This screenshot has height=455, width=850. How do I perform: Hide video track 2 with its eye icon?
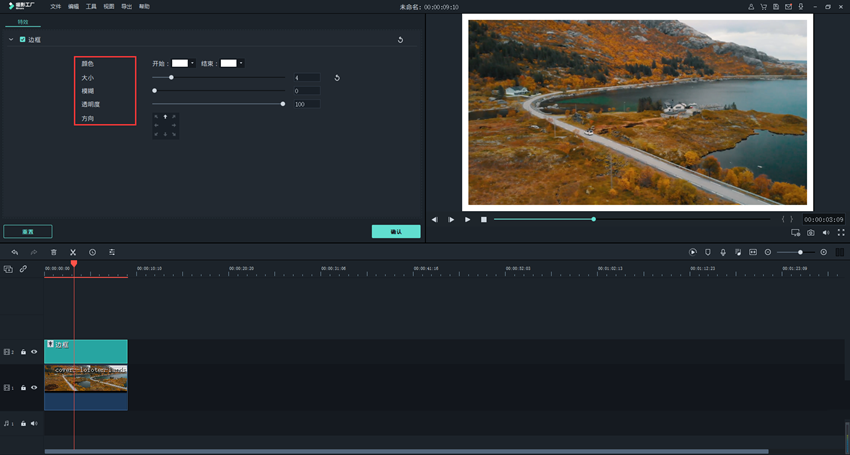point(34,352)
